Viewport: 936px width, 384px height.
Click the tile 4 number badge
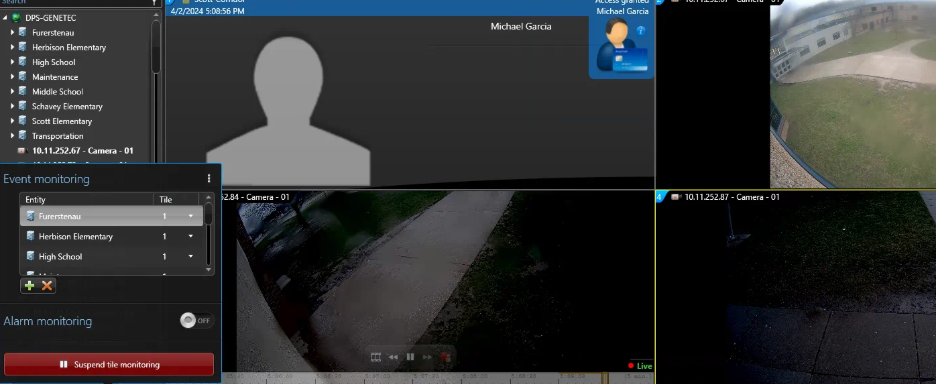click(x=660, y=196)
